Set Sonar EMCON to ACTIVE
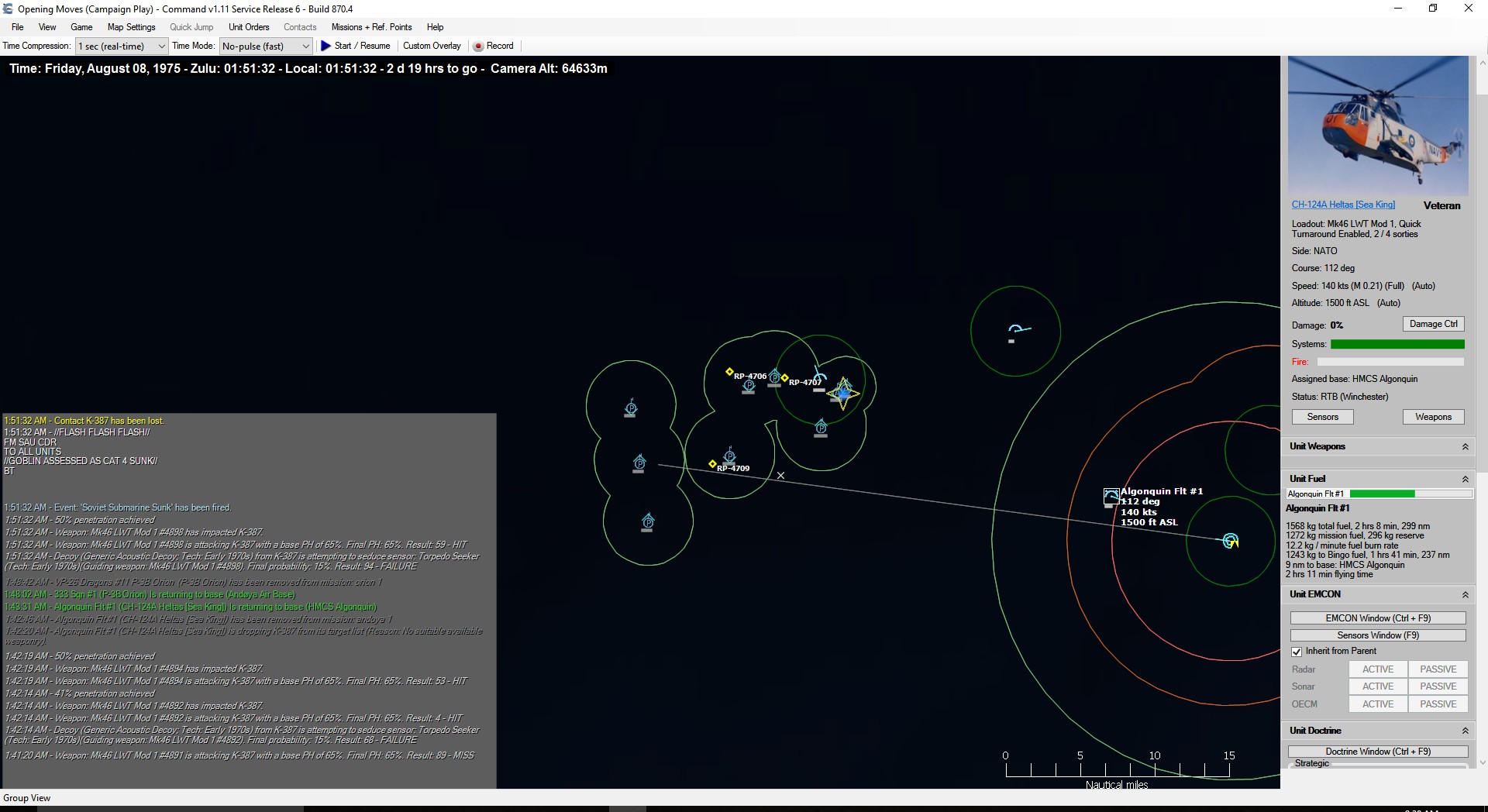1488x812 pixels. 1378,686
